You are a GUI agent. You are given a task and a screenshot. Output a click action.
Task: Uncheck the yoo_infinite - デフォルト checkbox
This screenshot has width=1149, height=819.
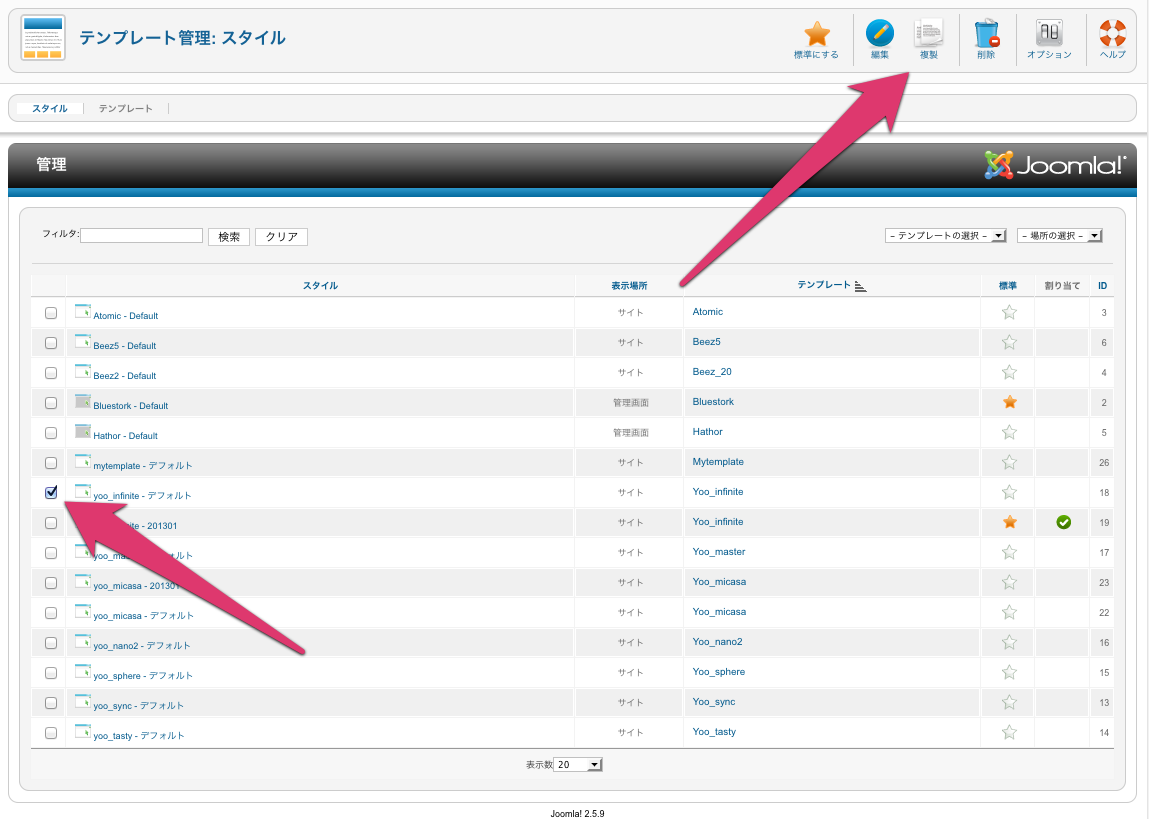51,492
